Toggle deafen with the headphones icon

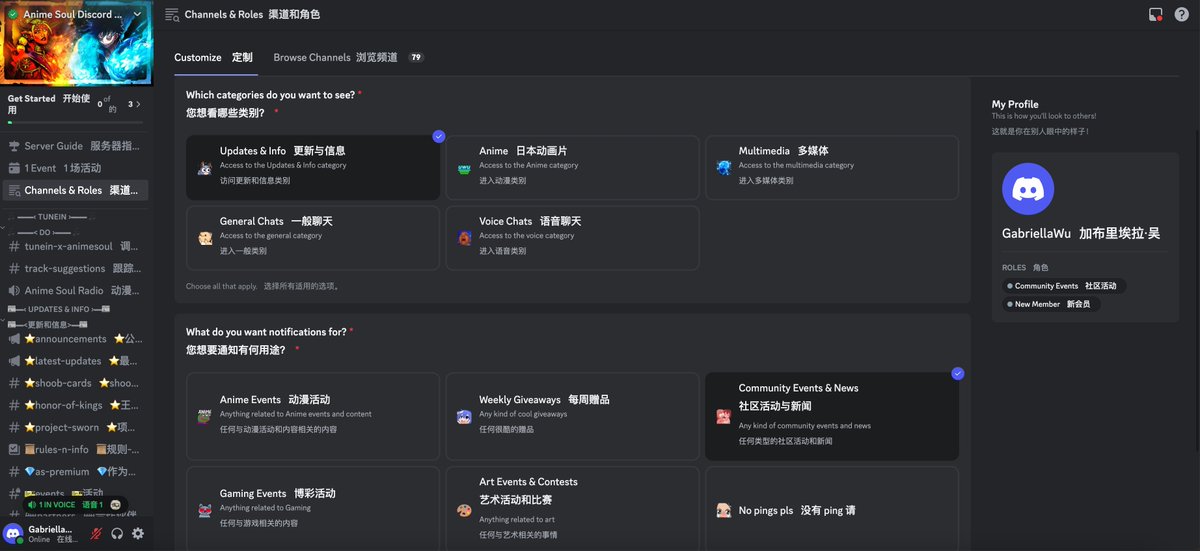point(117,534)
